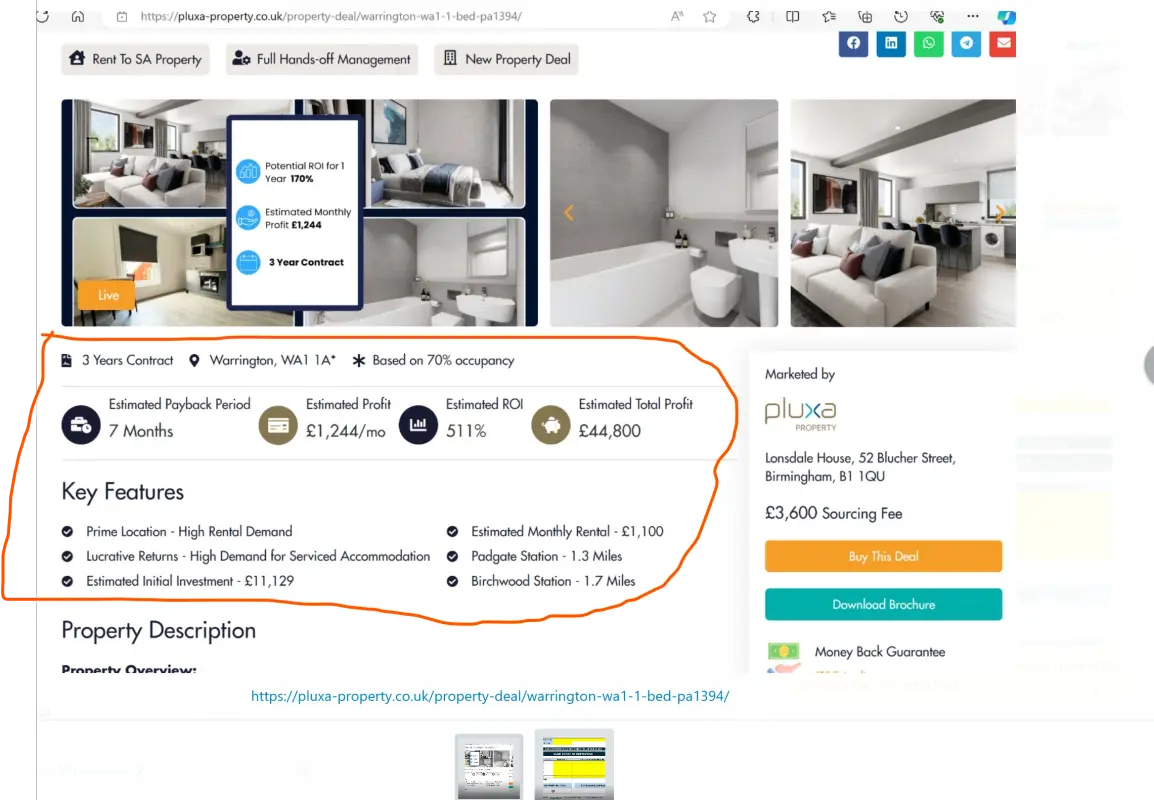Open Rent To SA Property tab

coord(135,60)
